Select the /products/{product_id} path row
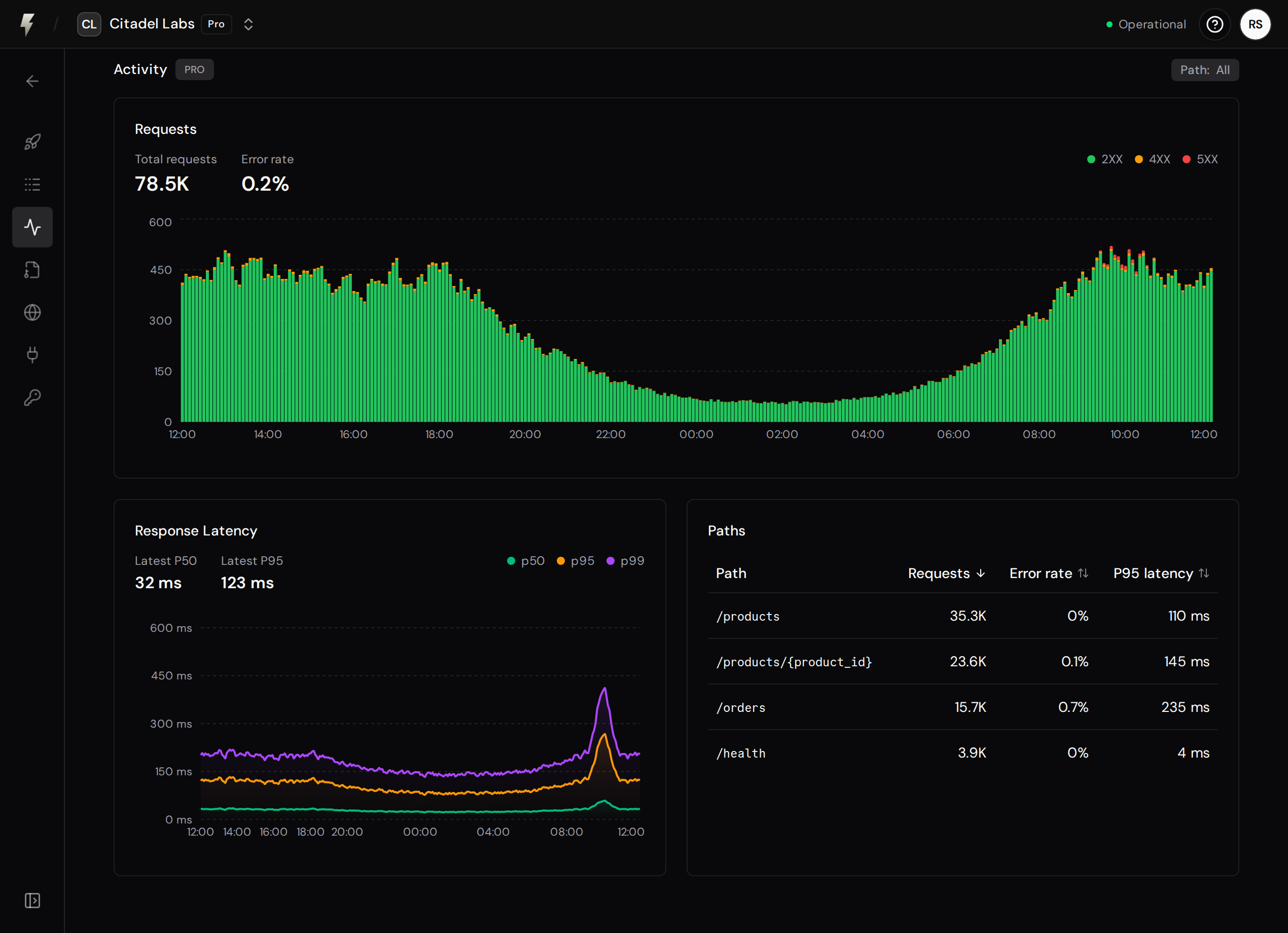 click(x=962, y=662)
